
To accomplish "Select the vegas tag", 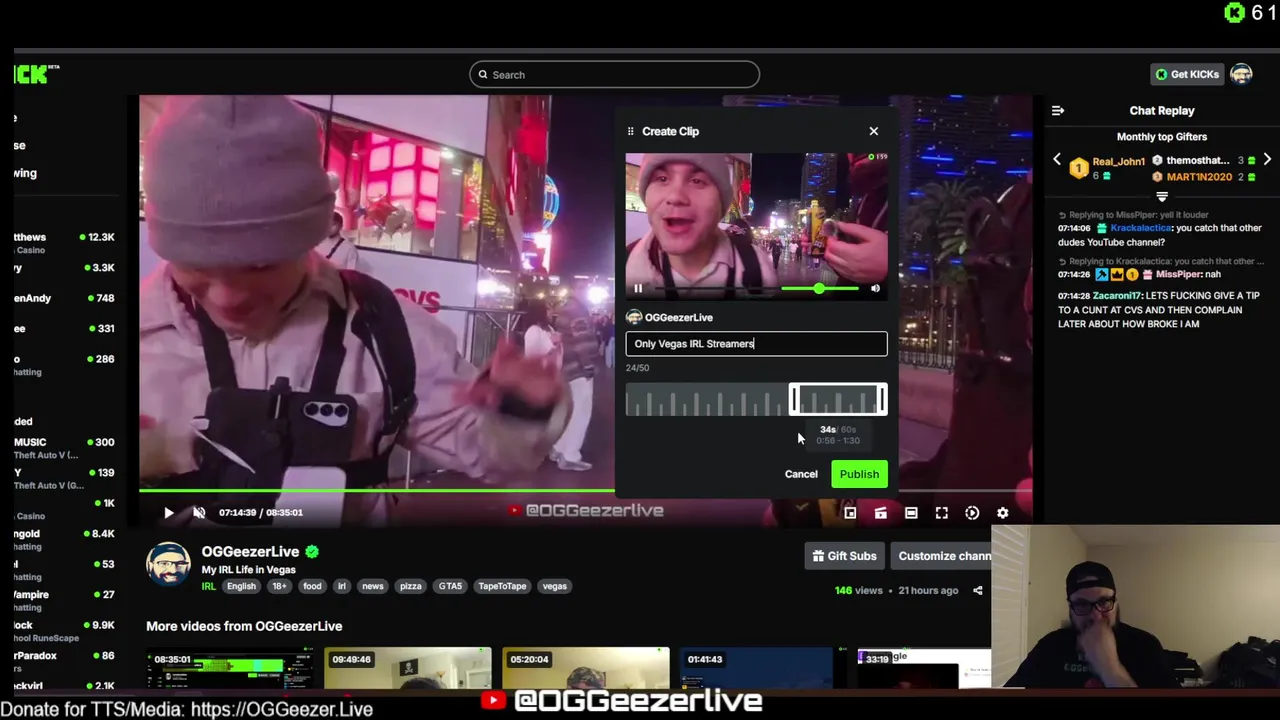I will tap(555, 586).
